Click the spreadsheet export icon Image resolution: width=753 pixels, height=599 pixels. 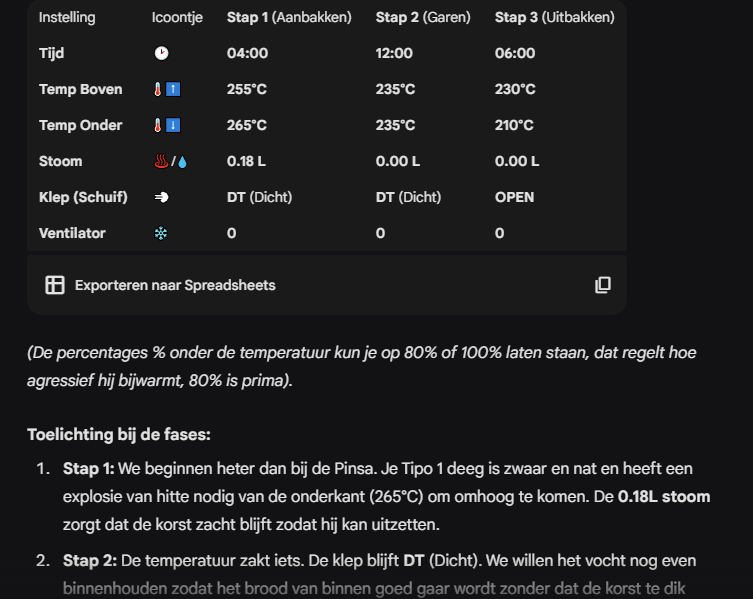[55, 285]
